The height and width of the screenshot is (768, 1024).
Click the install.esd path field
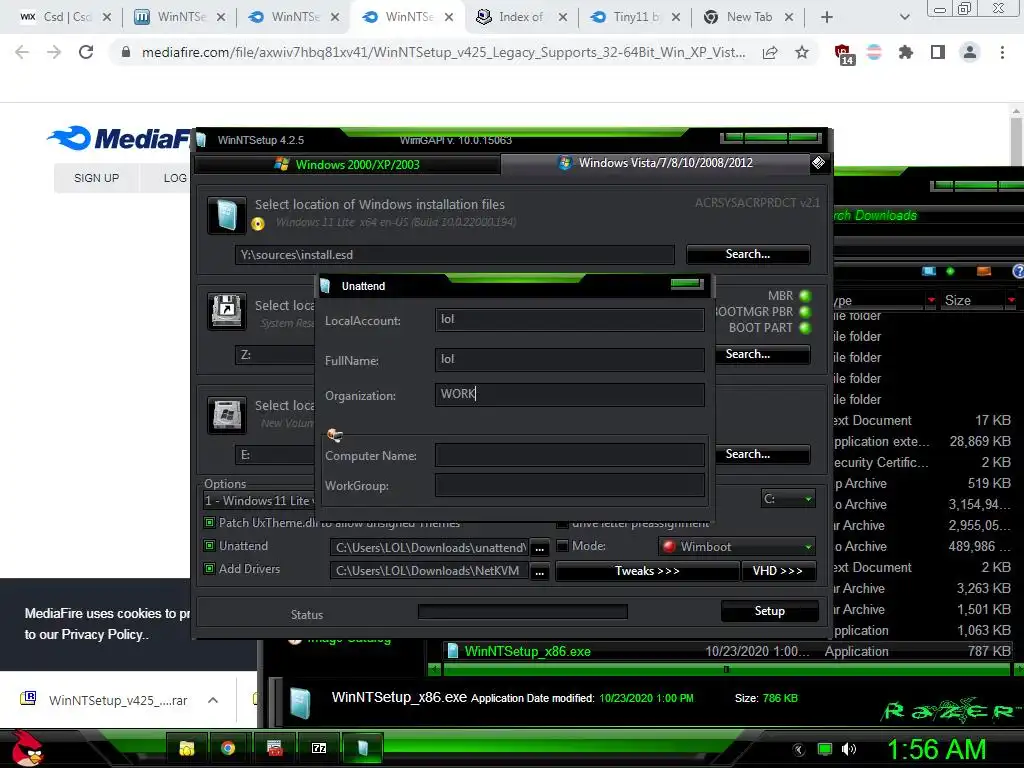pos(455,255)
